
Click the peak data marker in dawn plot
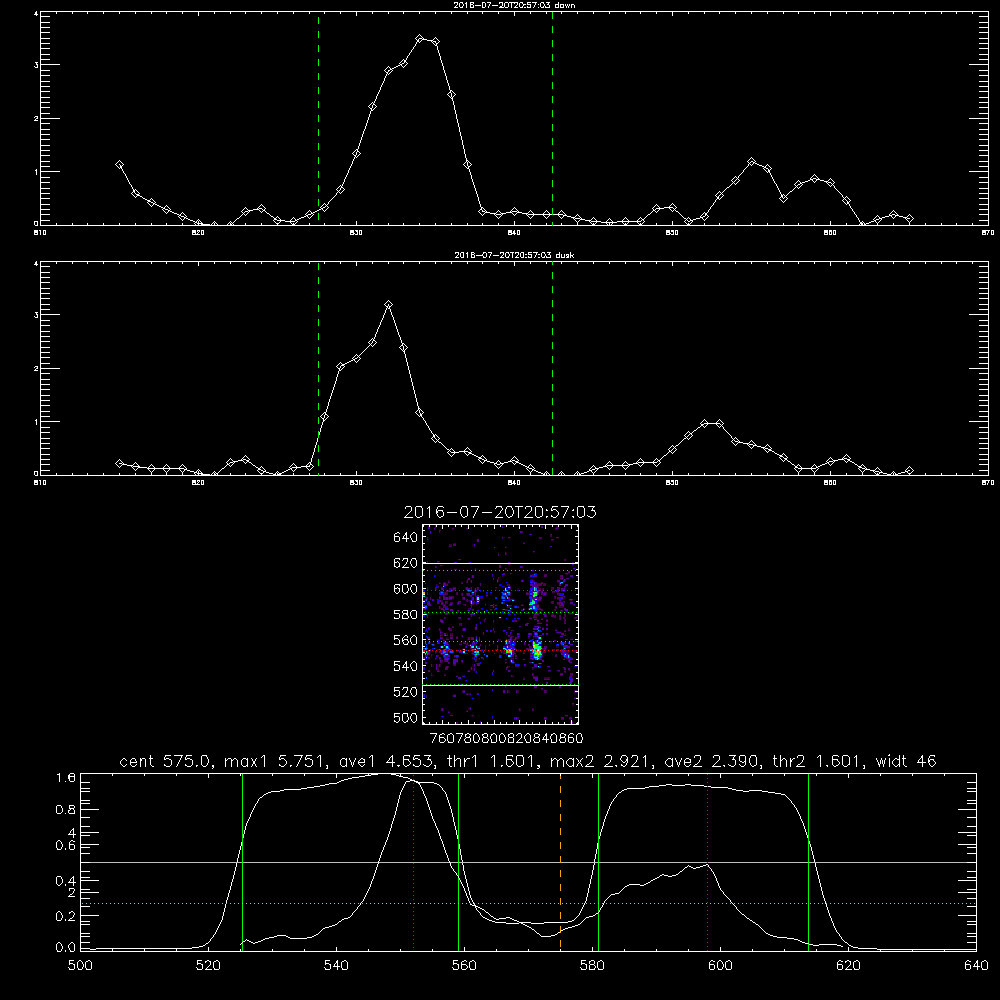tap(419, 39)
